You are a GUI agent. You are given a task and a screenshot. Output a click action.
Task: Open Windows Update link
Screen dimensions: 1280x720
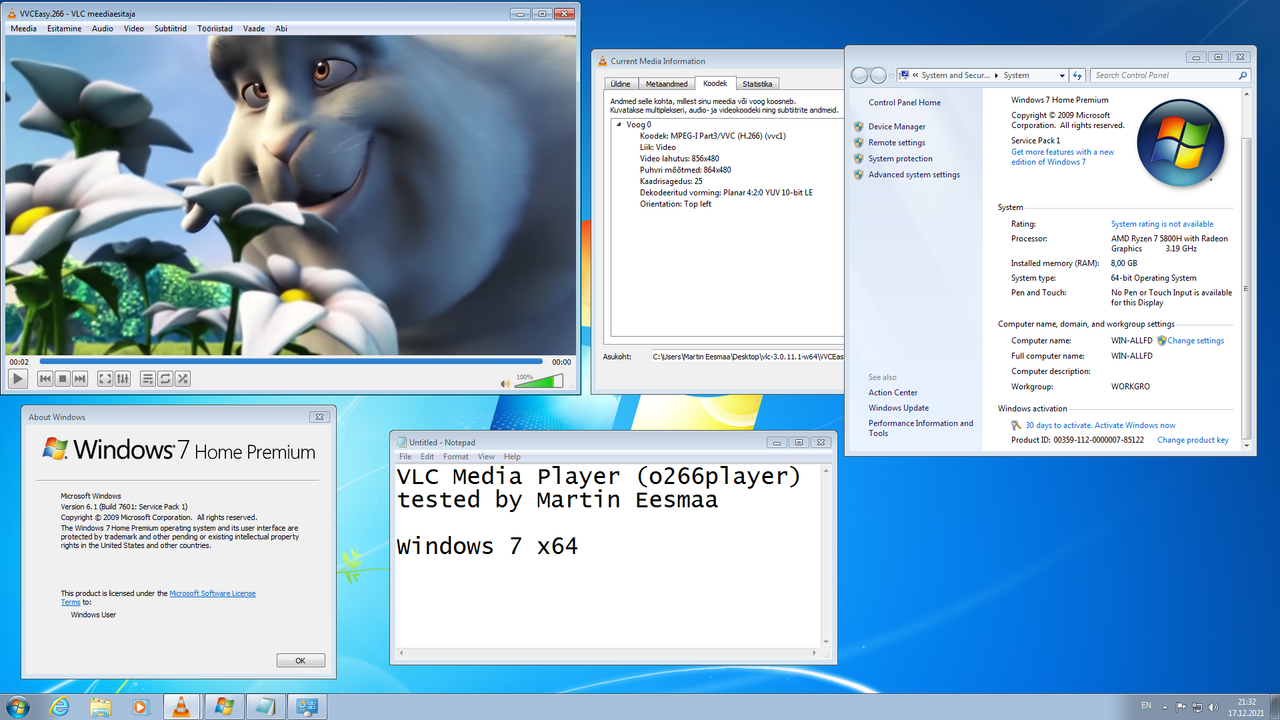tap(898, 408)
